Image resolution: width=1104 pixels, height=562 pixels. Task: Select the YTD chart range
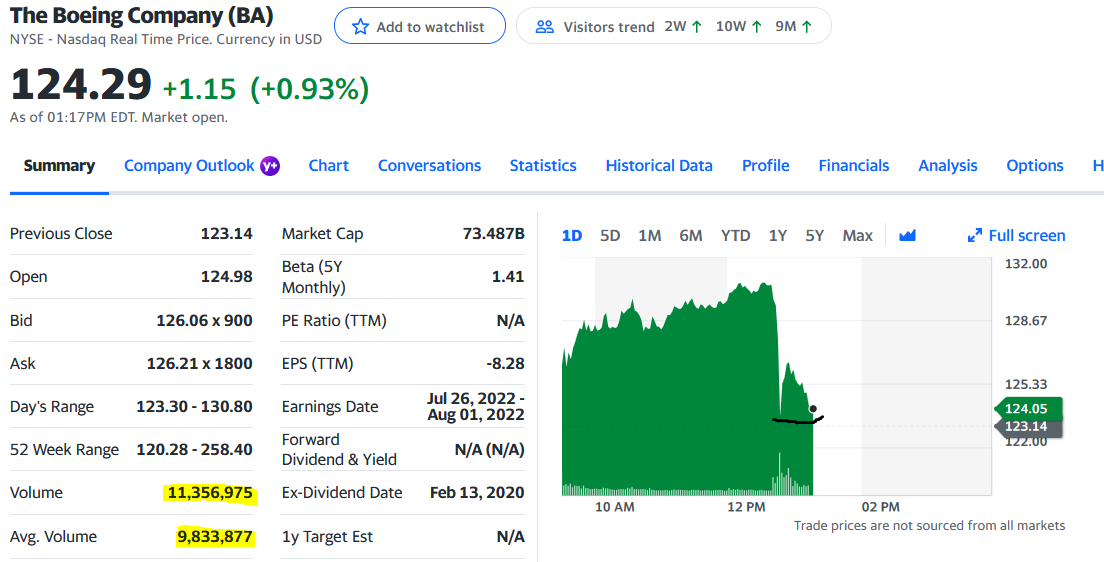click(x=735, y=235)
